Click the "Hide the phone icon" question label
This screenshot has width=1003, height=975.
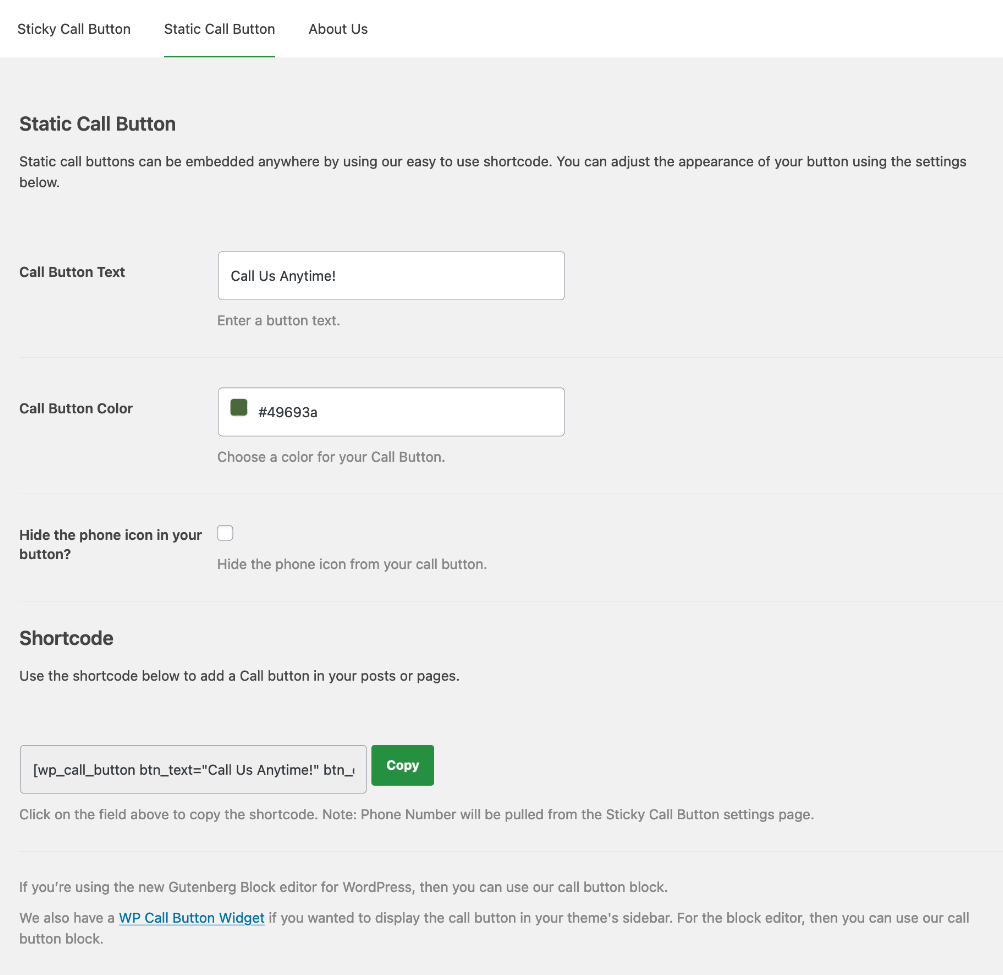(110, 544)
